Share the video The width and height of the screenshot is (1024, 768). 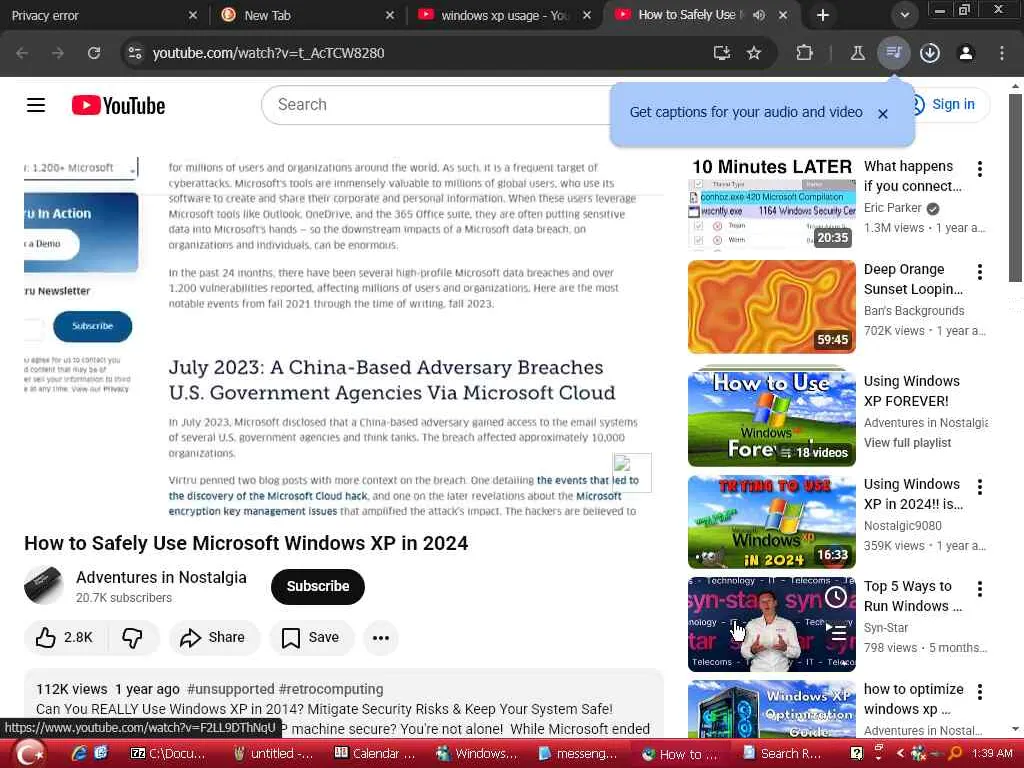point(214,637)
